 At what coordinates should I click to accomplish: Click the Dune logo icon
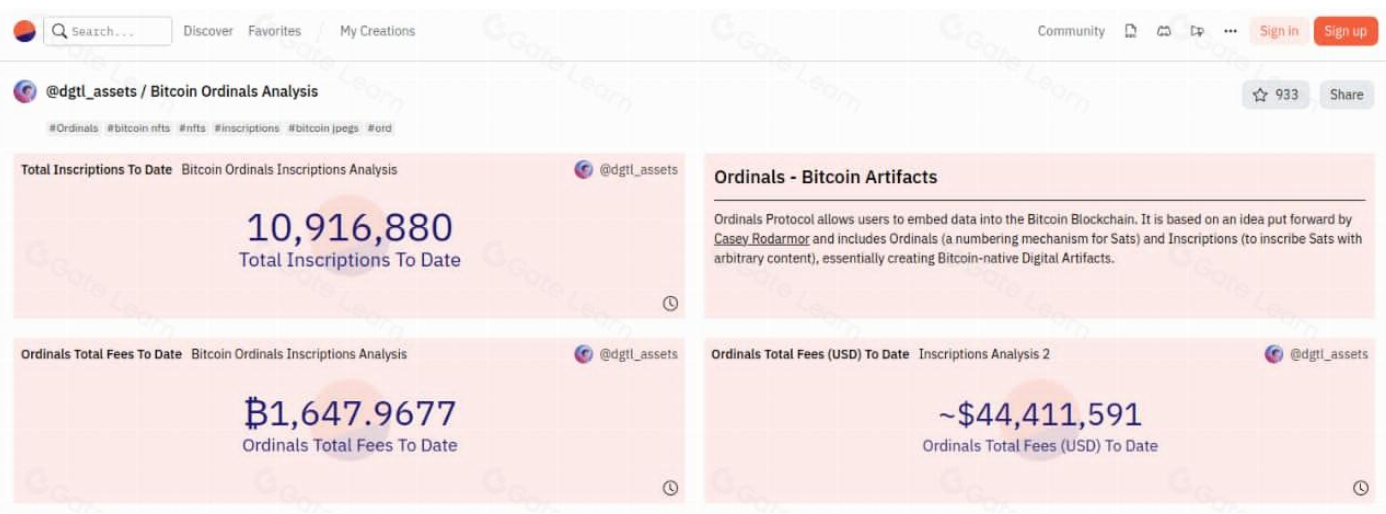24,31
